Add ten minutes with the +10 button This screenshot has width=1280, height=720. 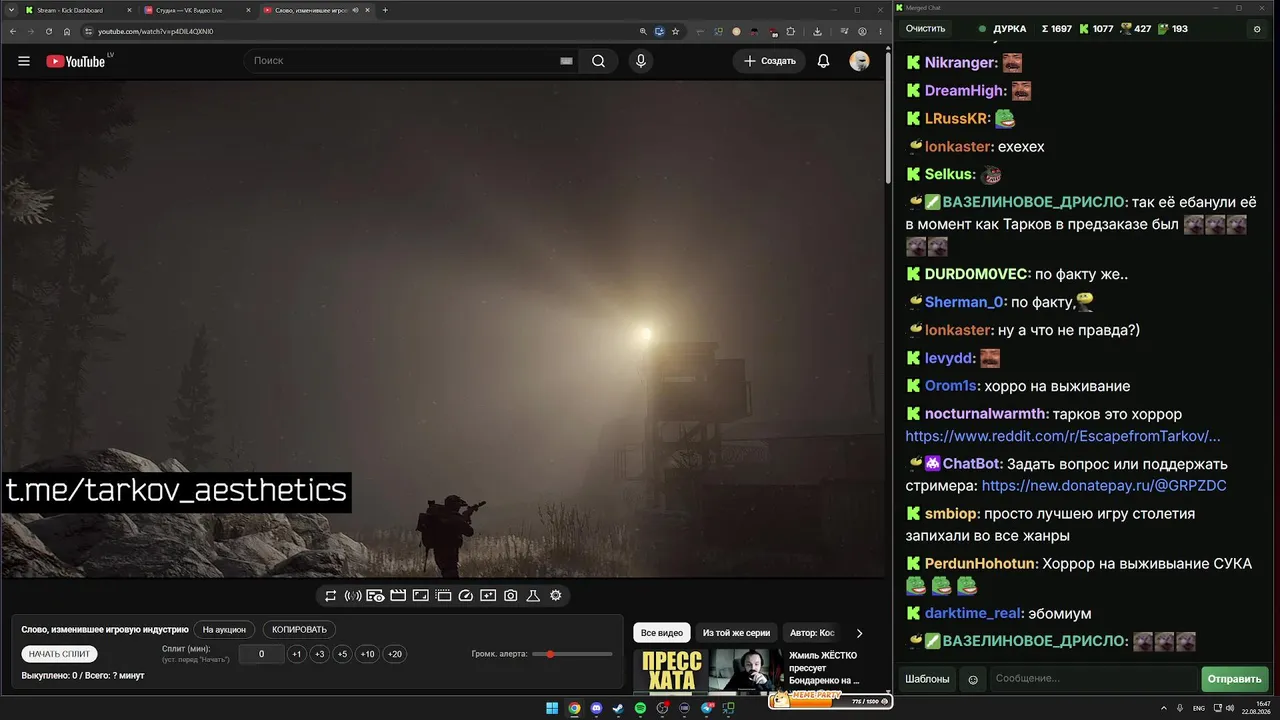click(368, 654)
